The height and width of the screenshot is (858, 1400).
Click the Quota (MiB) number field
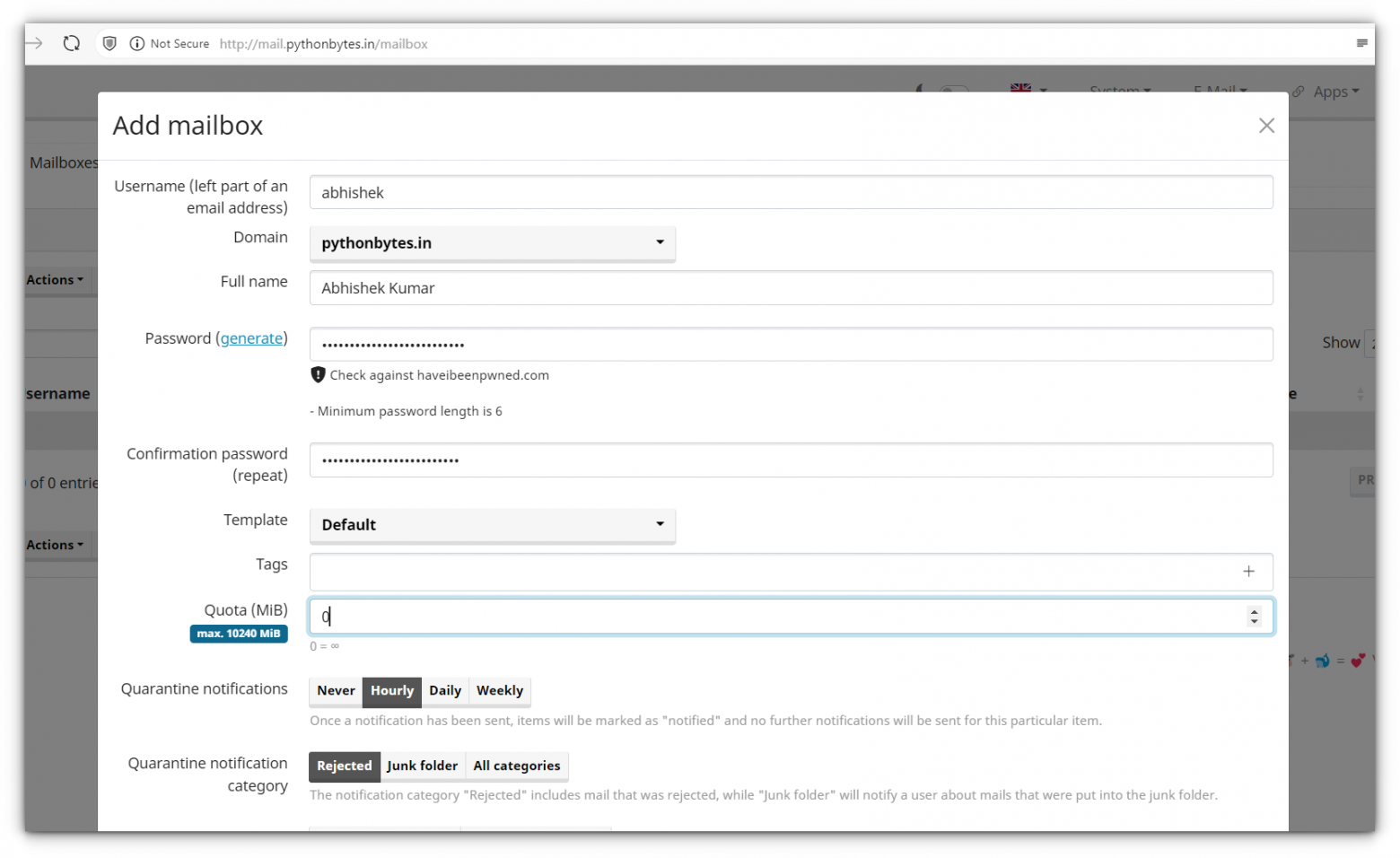[791, 617]
